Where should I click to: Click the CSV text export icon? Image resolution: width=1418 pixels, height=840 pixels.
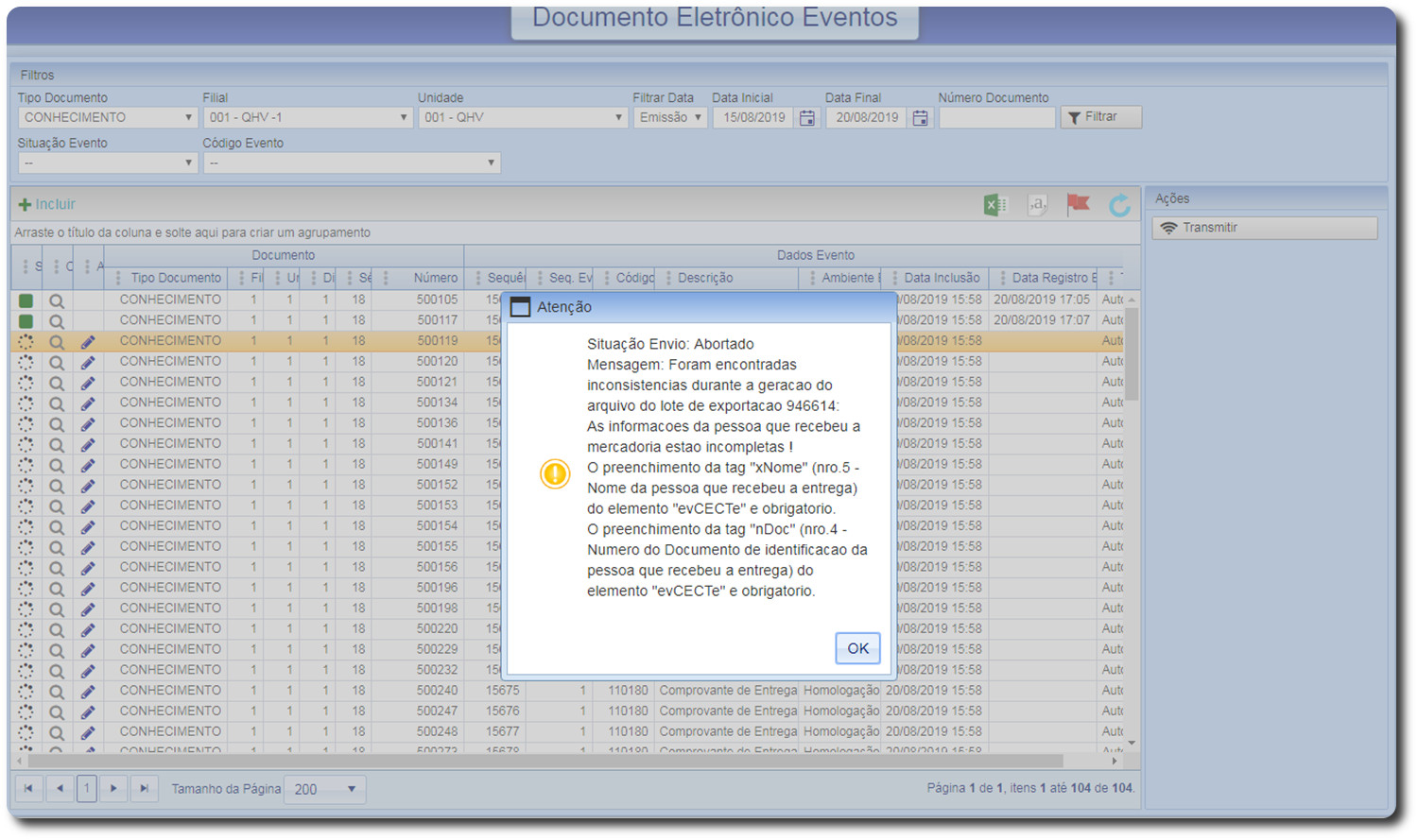click(1037, 204)
